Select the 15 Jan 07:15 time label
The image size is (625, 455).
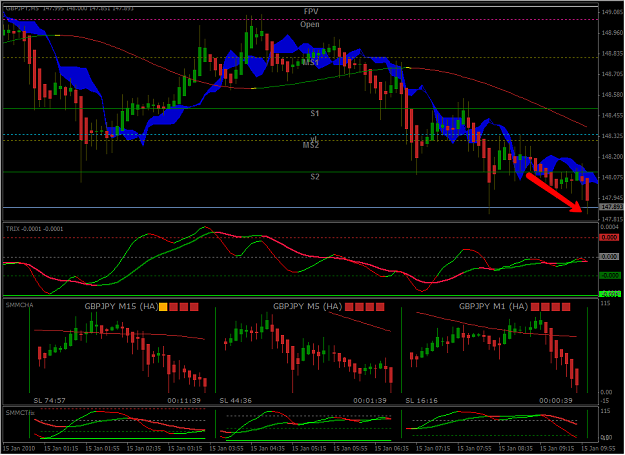click(433, 449)
